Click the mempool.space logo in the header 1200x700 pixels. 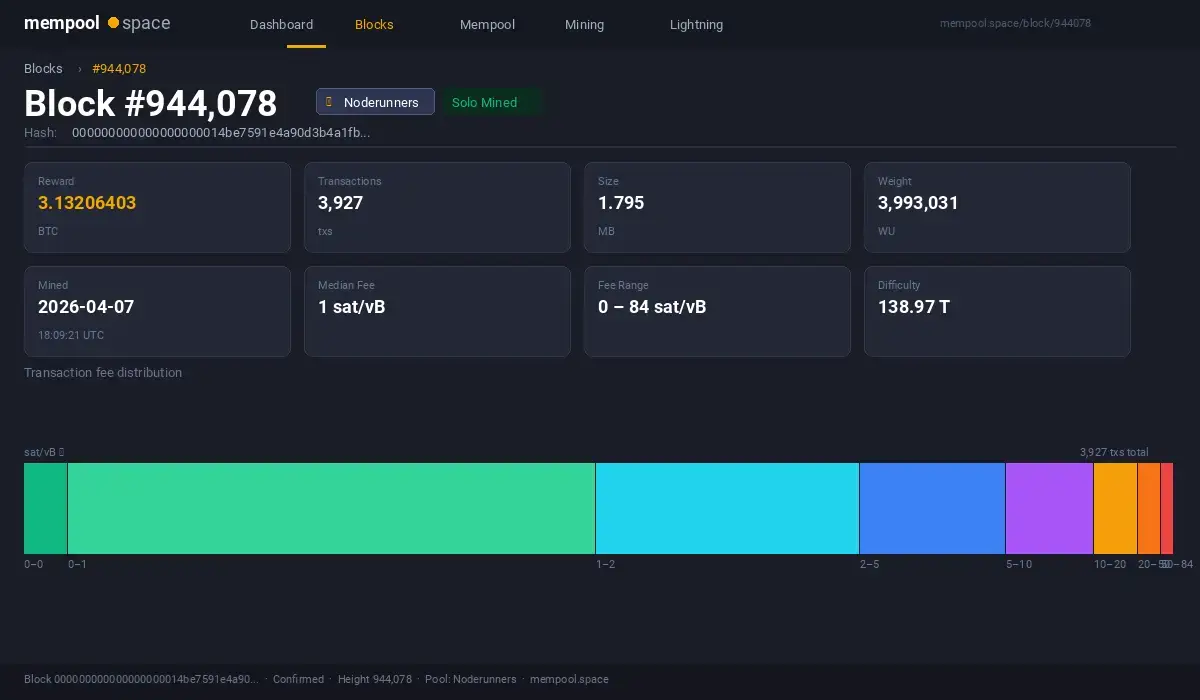(x=97, y=23)
